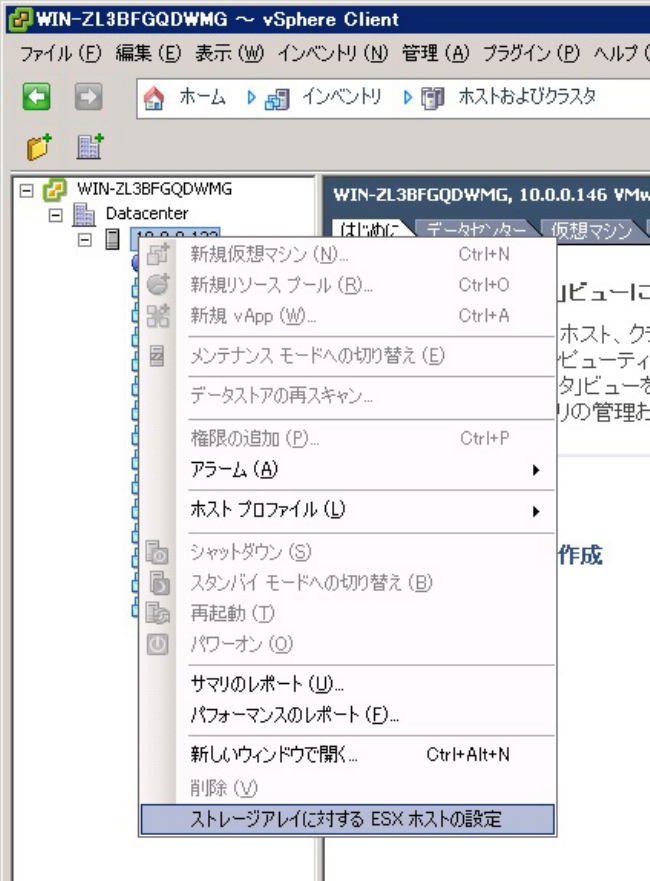650x881 pixels.
Task: Select スタンバイ モードへの切り替え (B) entry
Action: click(x=347, y=583)
